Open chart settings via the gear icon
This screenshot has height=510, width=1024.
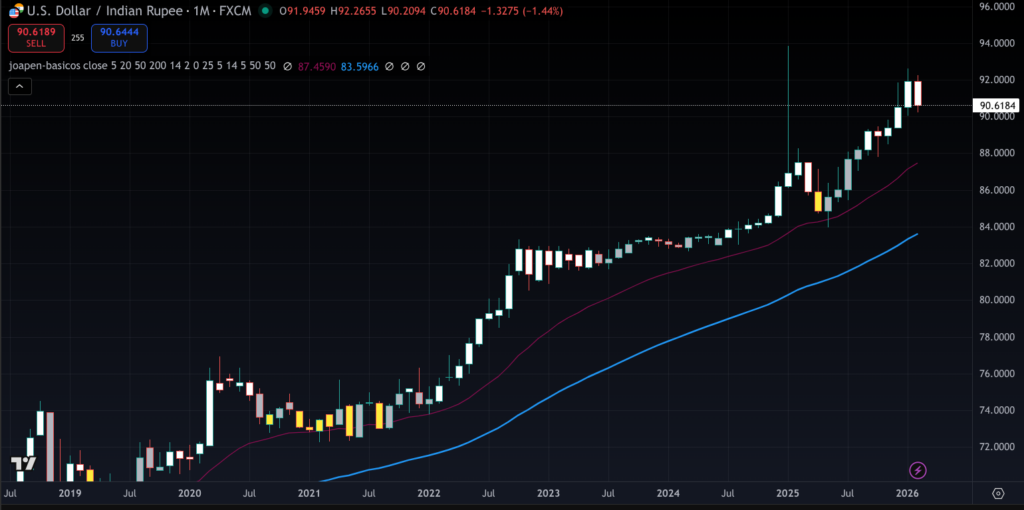[x=998, y=493]
